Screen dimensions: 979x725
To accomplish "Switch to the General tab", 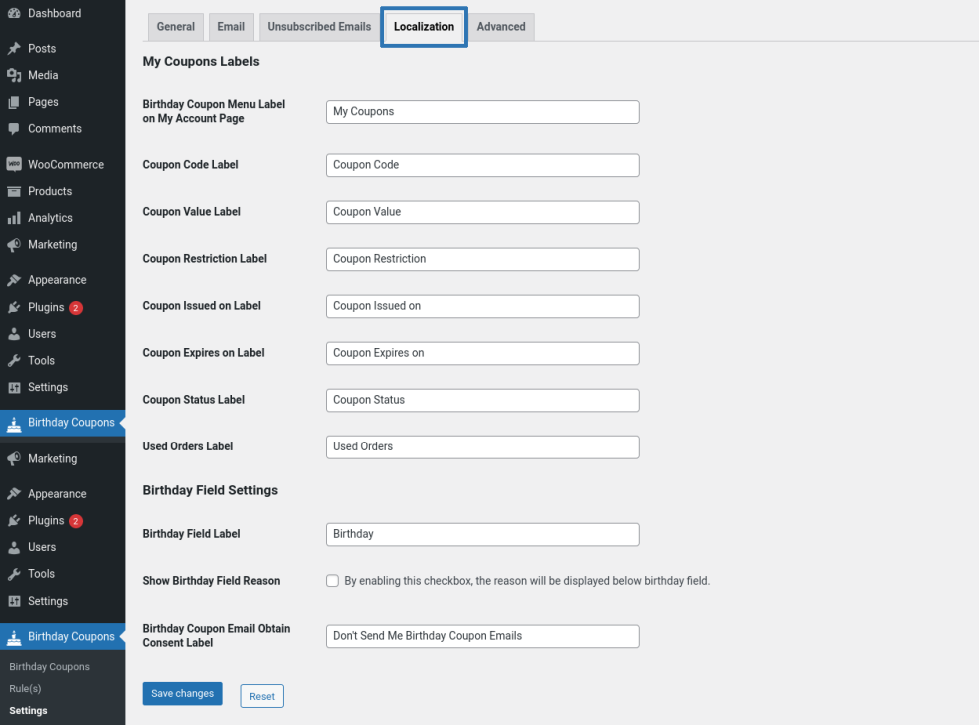I will point(175,27).
